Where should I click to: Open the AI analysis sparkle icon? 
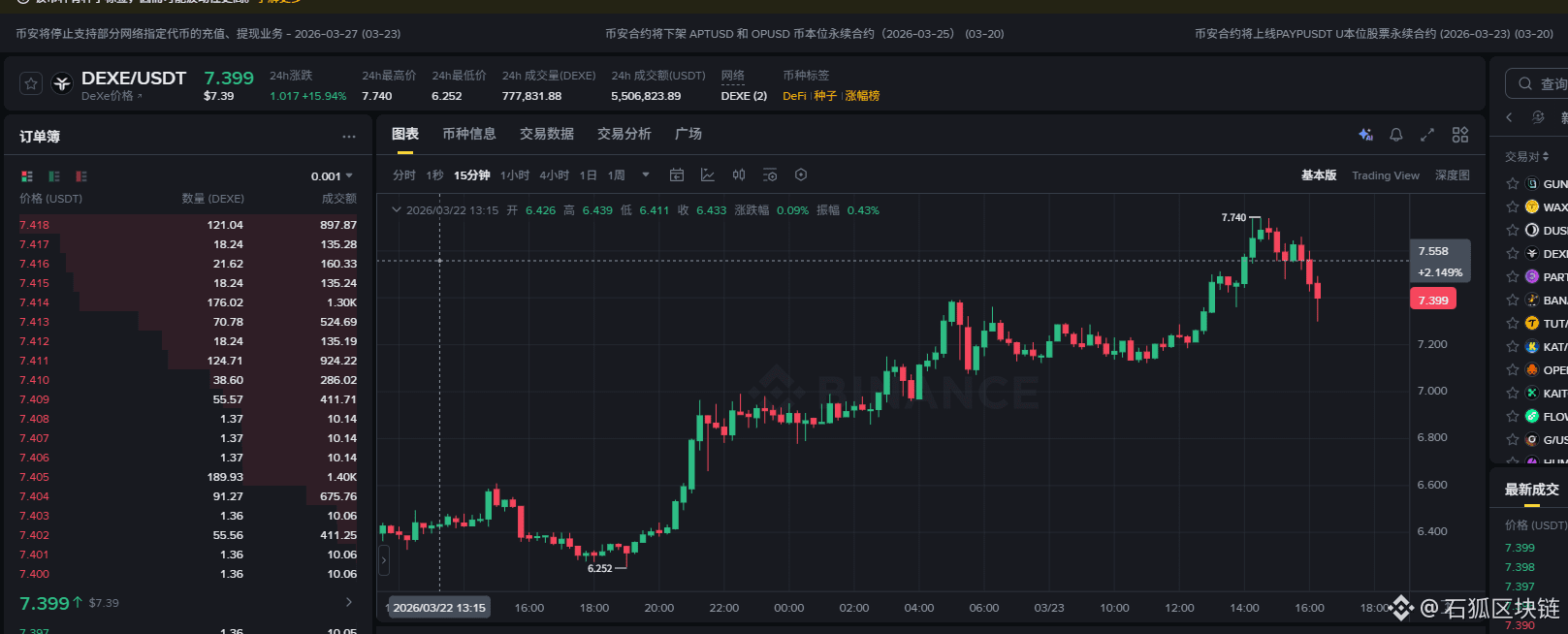tap(1365, 135)
